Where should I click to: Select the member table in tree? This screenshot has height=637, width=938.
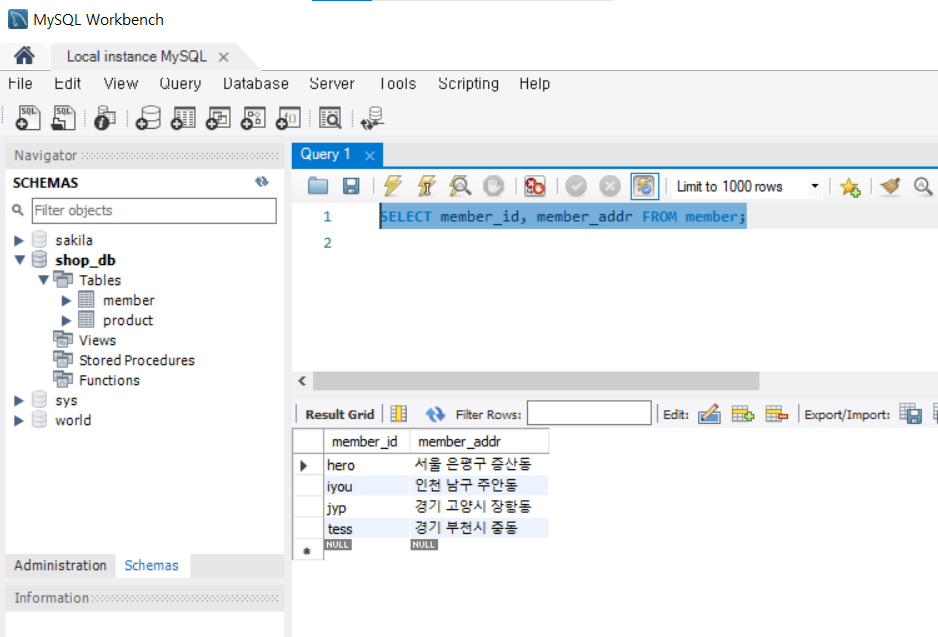click(x=129, y=300)
